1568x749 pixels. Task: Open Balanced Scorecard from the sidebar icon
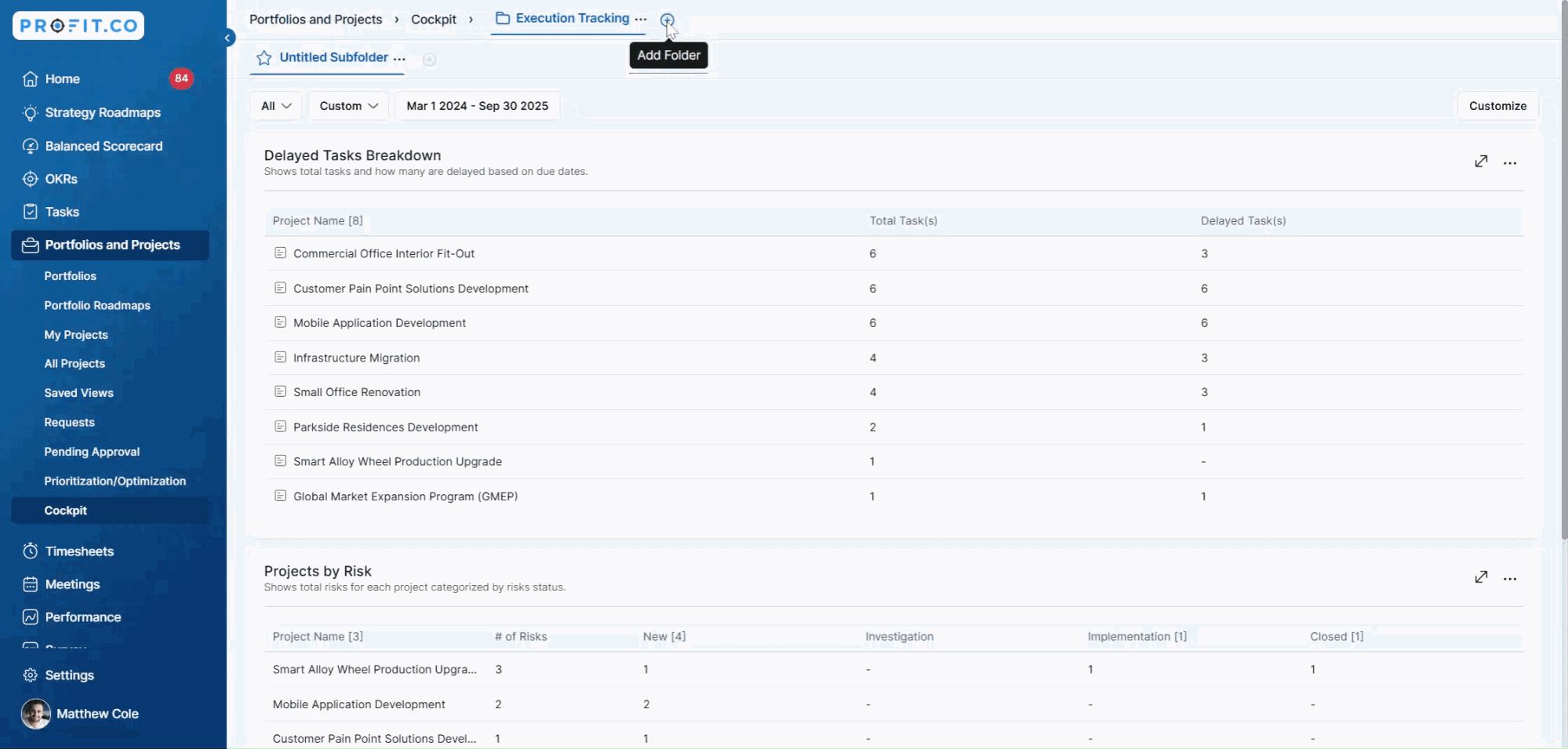coord(29,146)
